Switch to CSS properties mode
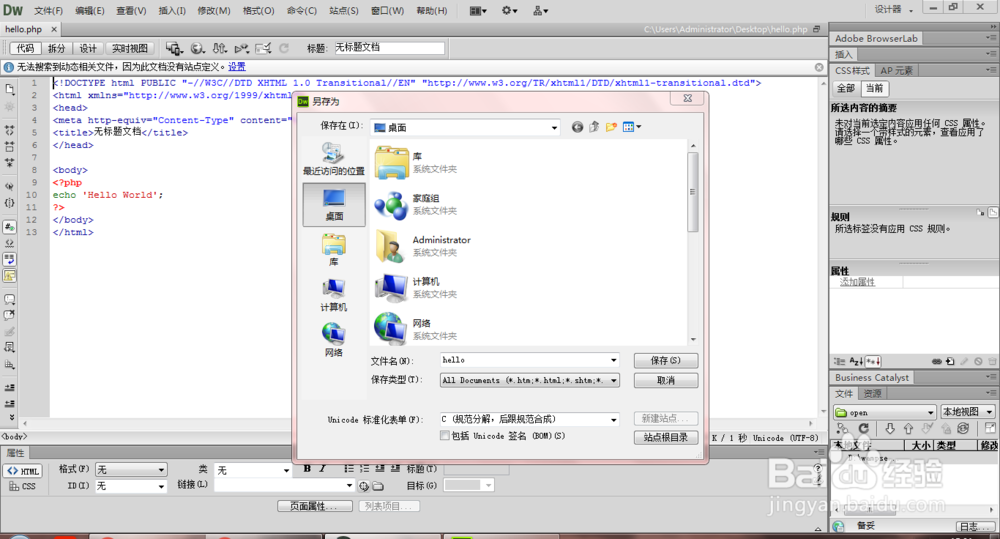The image size is (1000, 539). coord(23,486)
